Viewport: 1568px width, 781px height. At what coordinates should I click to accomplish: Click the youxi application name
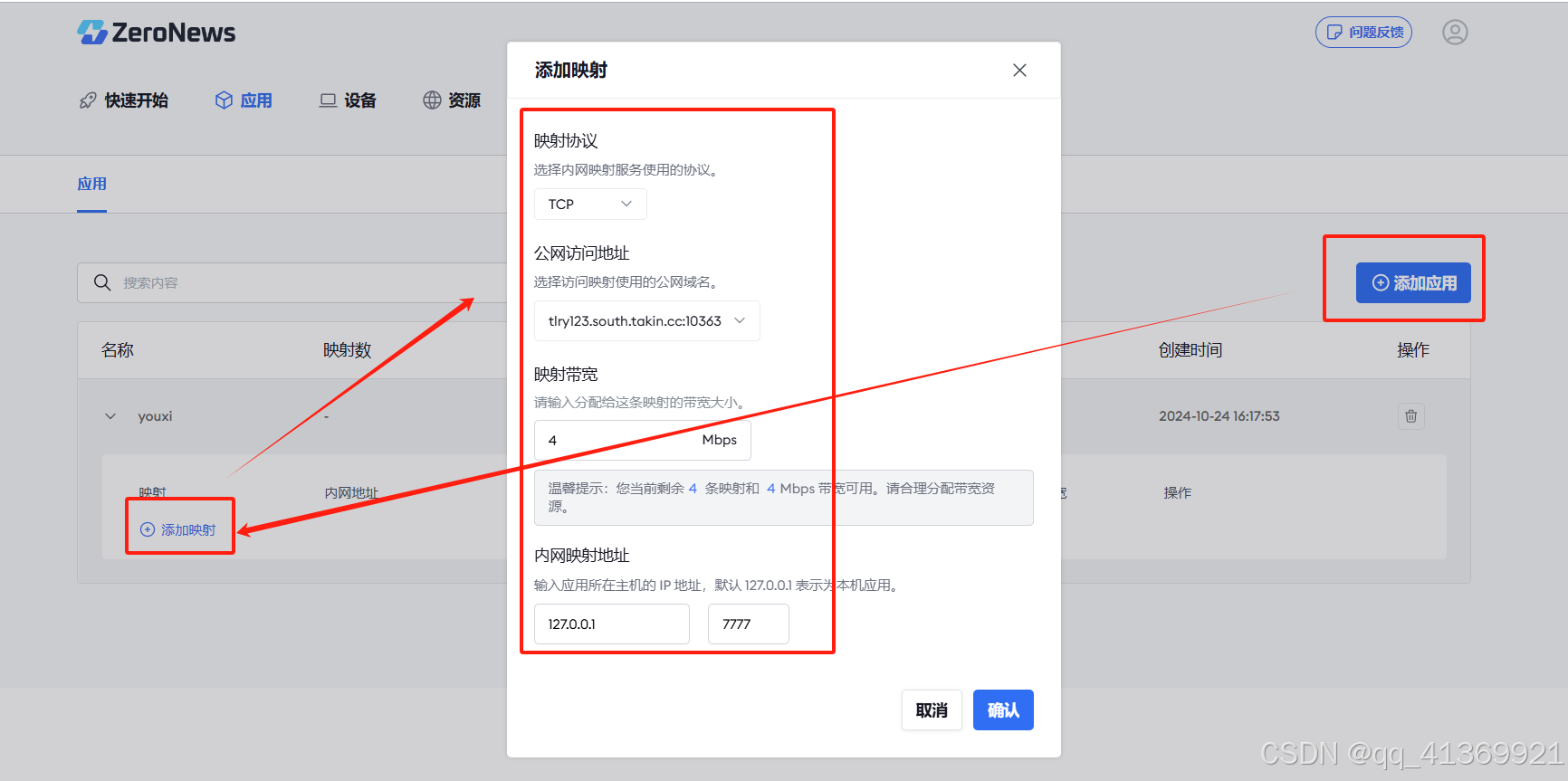[155, 416]
